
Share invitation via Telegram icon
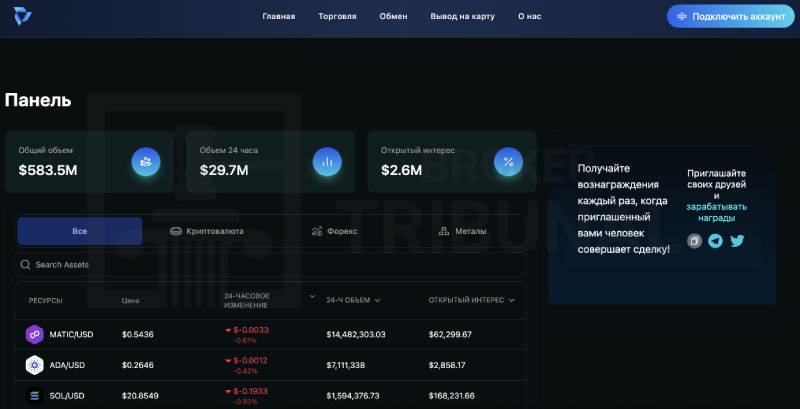point(716,241)
